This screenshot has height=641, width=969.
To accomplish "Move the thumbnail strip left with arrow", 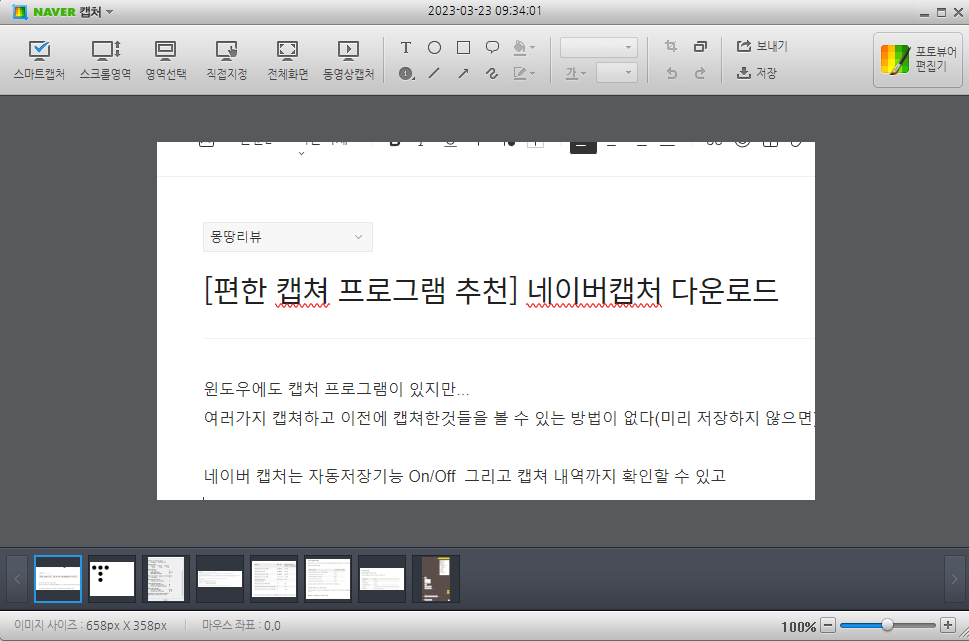I will click(17, 579).
